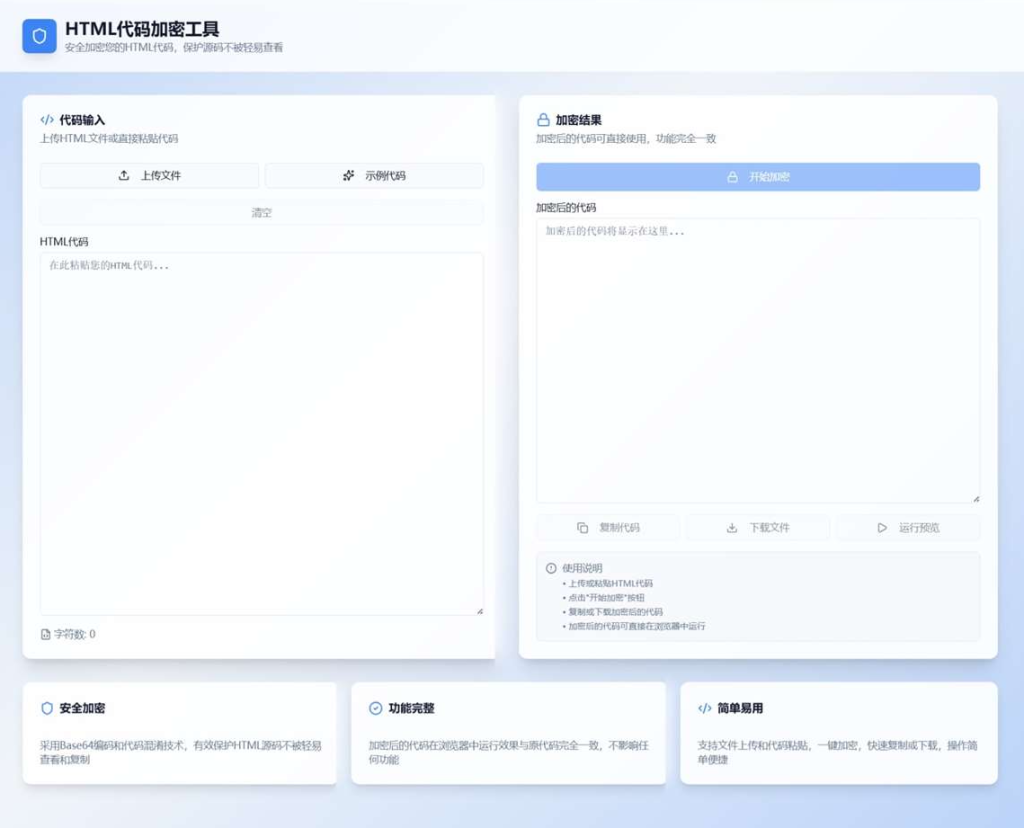Click resize handle of HTML代码 textarea

click(x=480, y=611)
